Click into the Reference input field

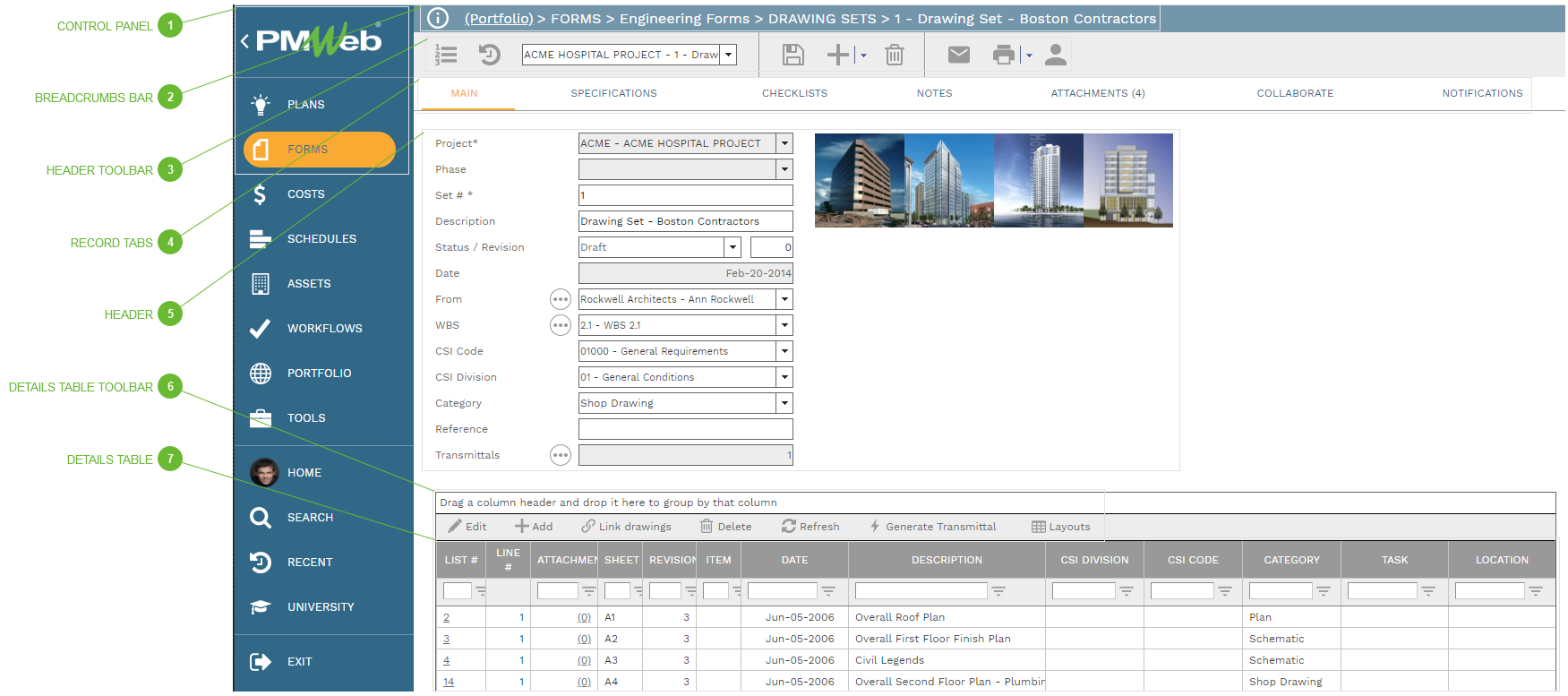point(685,429)
